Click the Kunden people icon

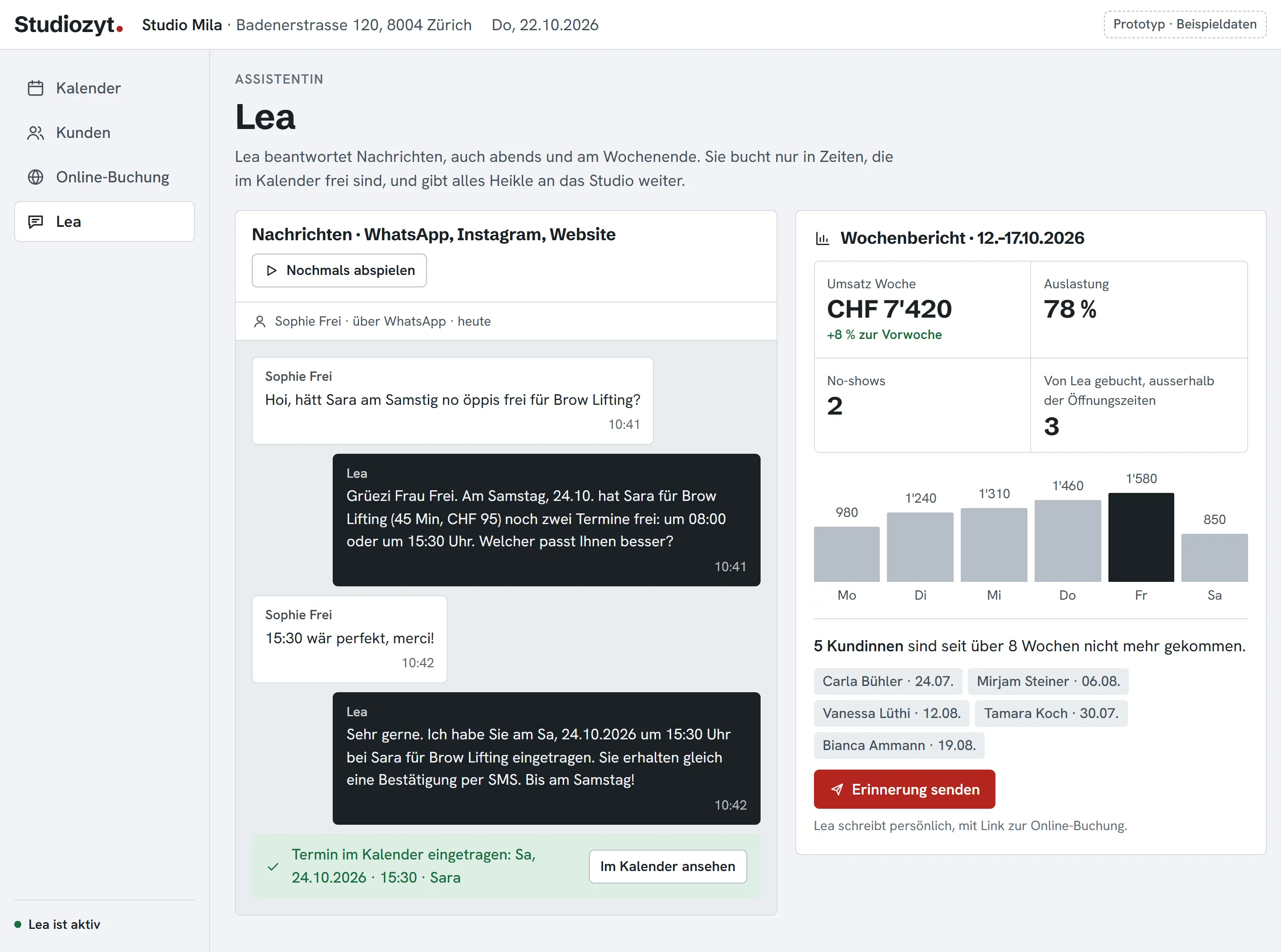(x=36, y=133)
